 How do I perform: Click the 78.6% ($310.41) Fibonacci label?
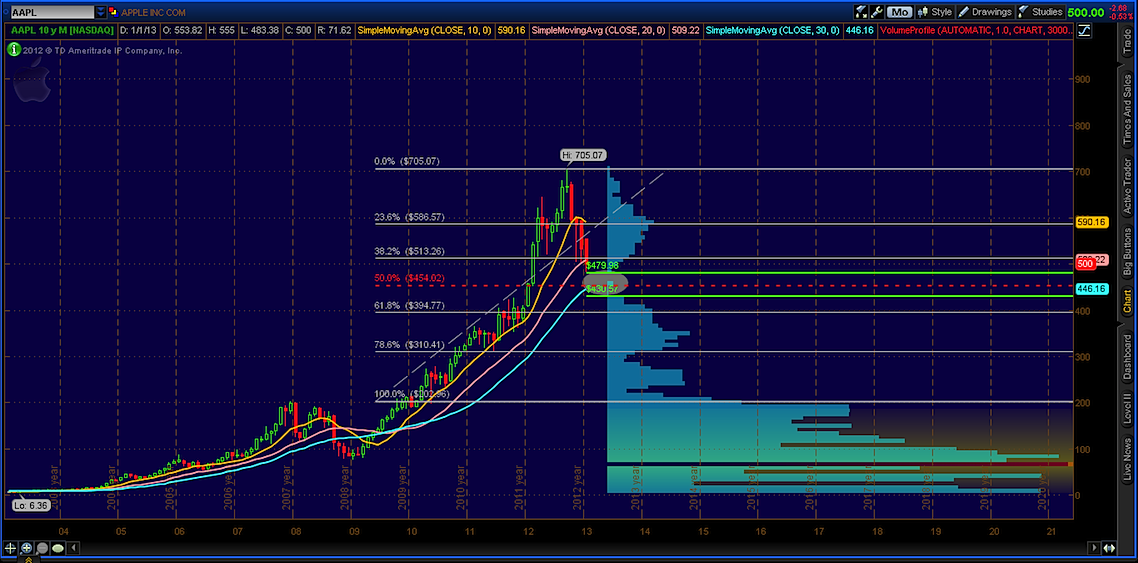pos(409,345)
